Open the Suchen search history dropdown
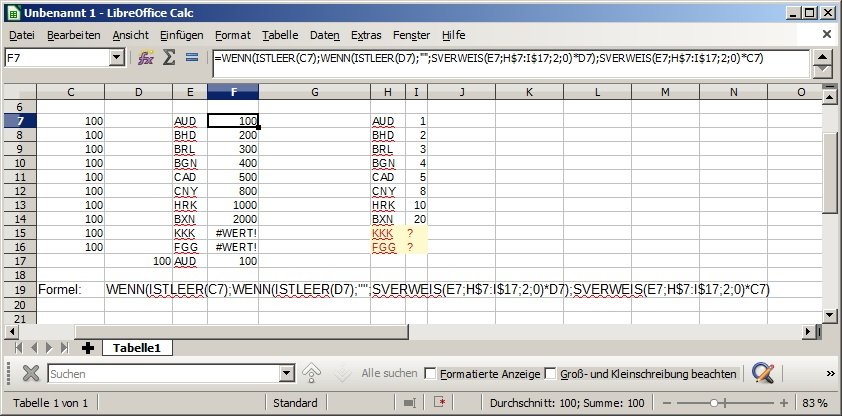Viewport: 842px width, 416px height. [287, 374]
